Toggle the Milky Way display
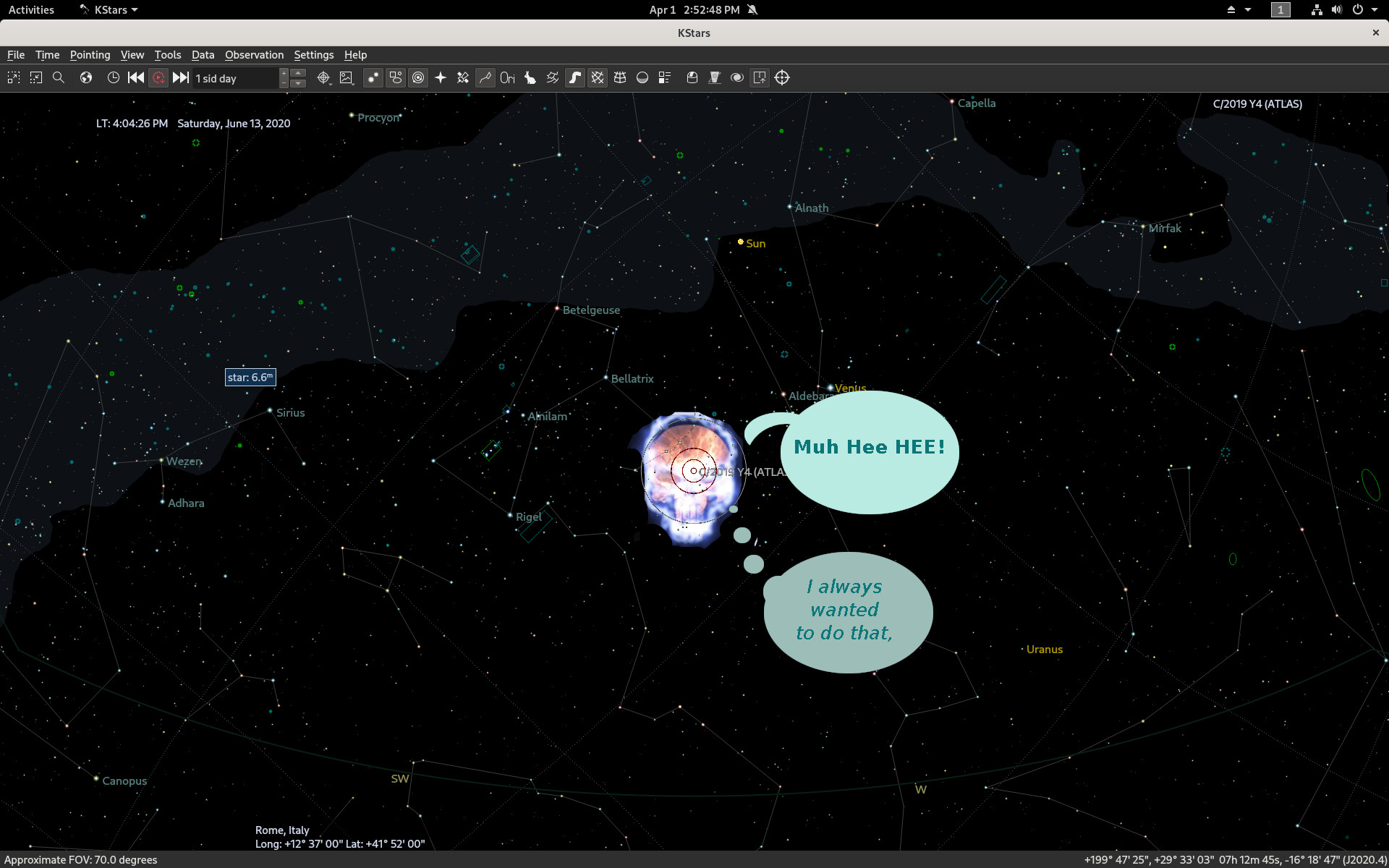The height and width of the screenshot is (868, 1389). tap(575, 77)
